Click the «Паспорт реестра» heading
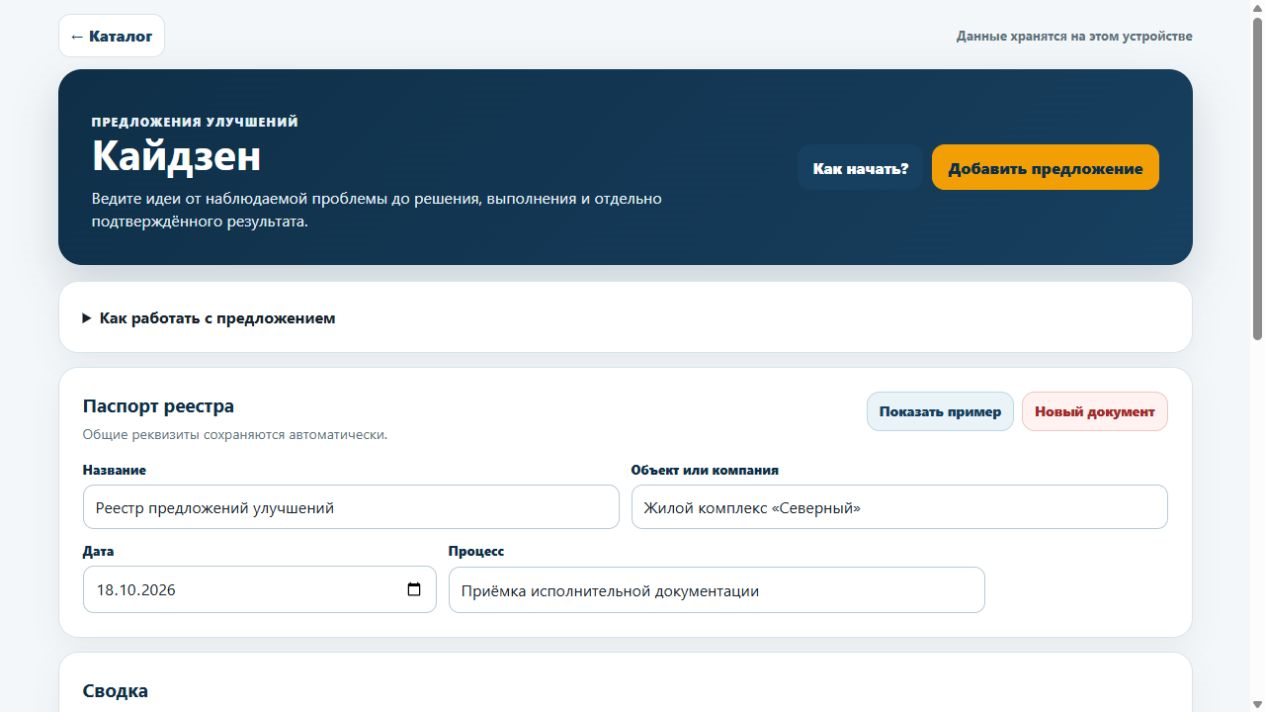The image size is (1265, 712). (x=158, y=406)
